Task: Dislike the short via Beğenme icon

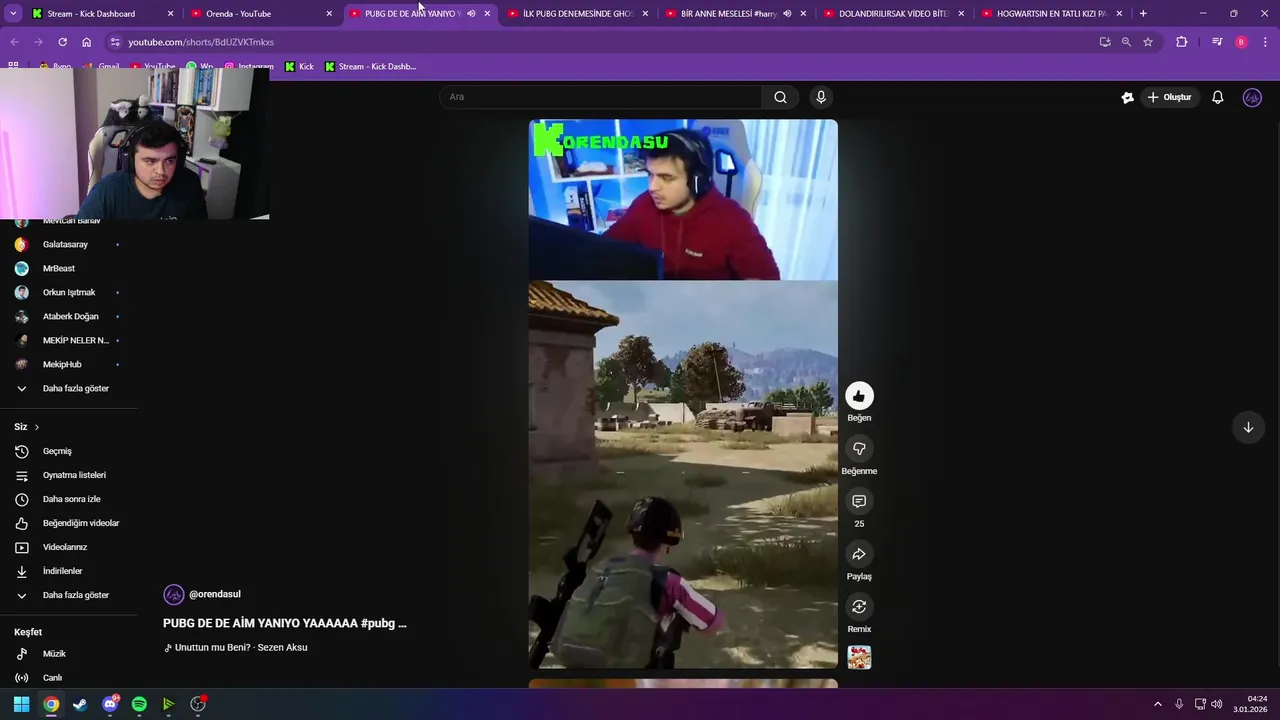Action: pos(859,449)
